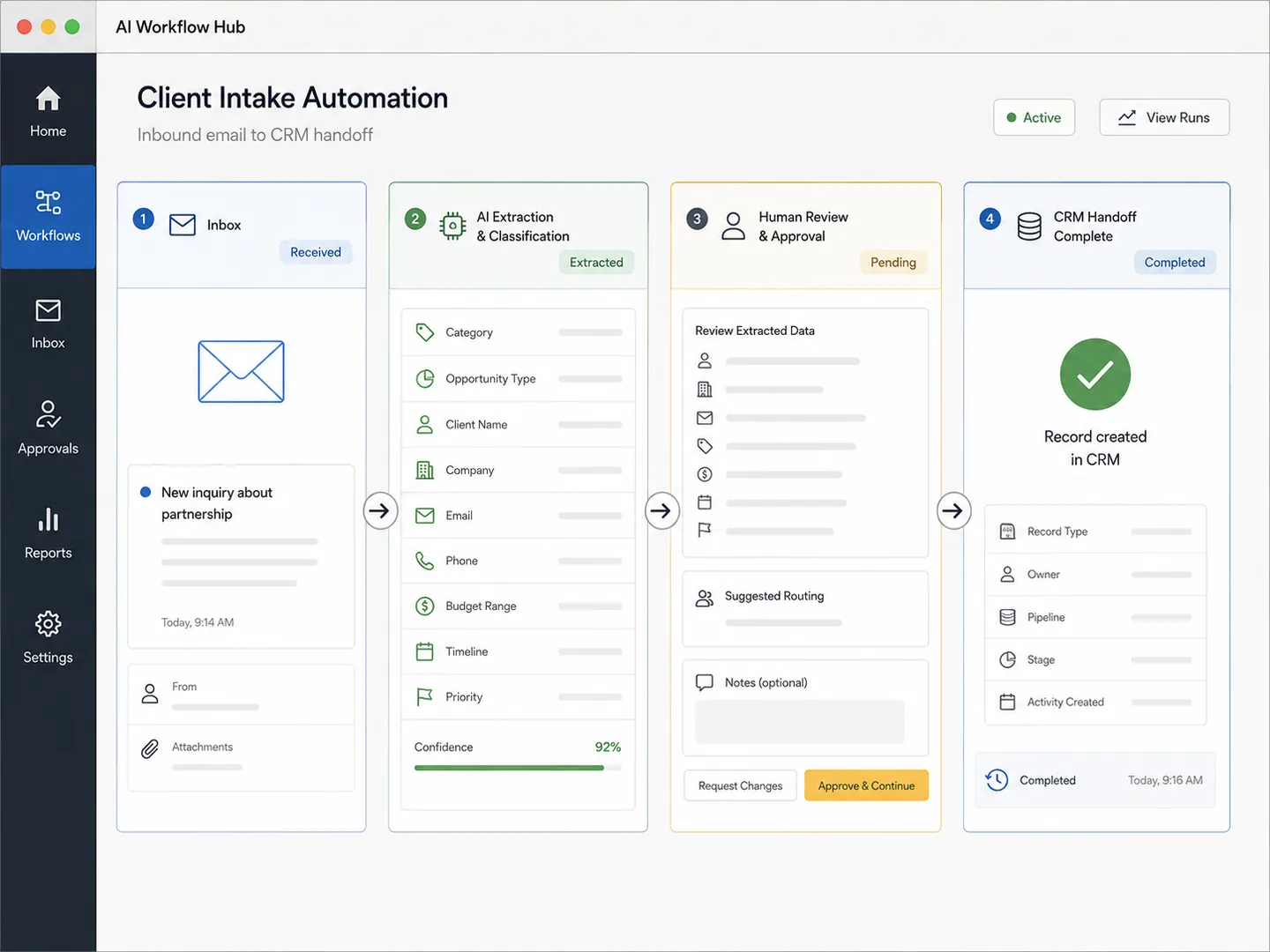The image size is (1270, 952).
Task: Open Settings in the sidebar
Action: (x=48, y=638)
